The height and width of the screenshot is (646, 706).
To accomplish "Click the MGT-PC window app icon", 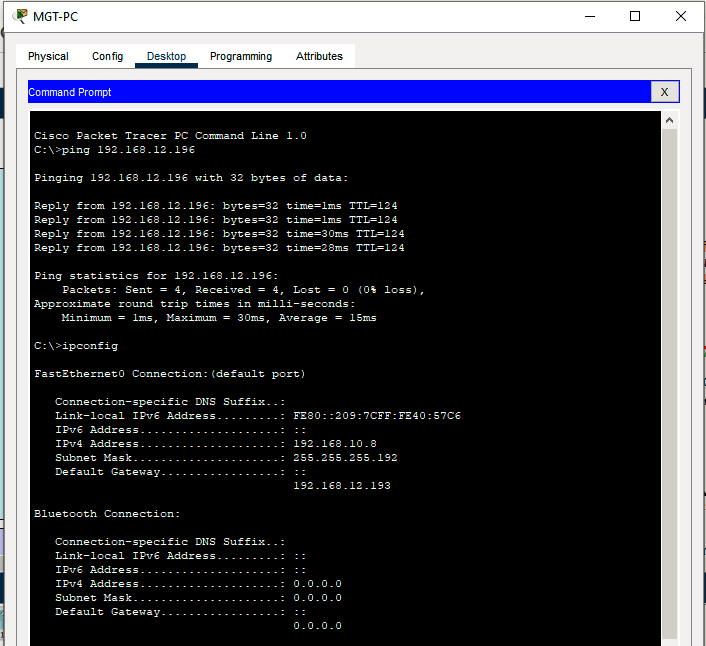I will click(x=20, y=16).
